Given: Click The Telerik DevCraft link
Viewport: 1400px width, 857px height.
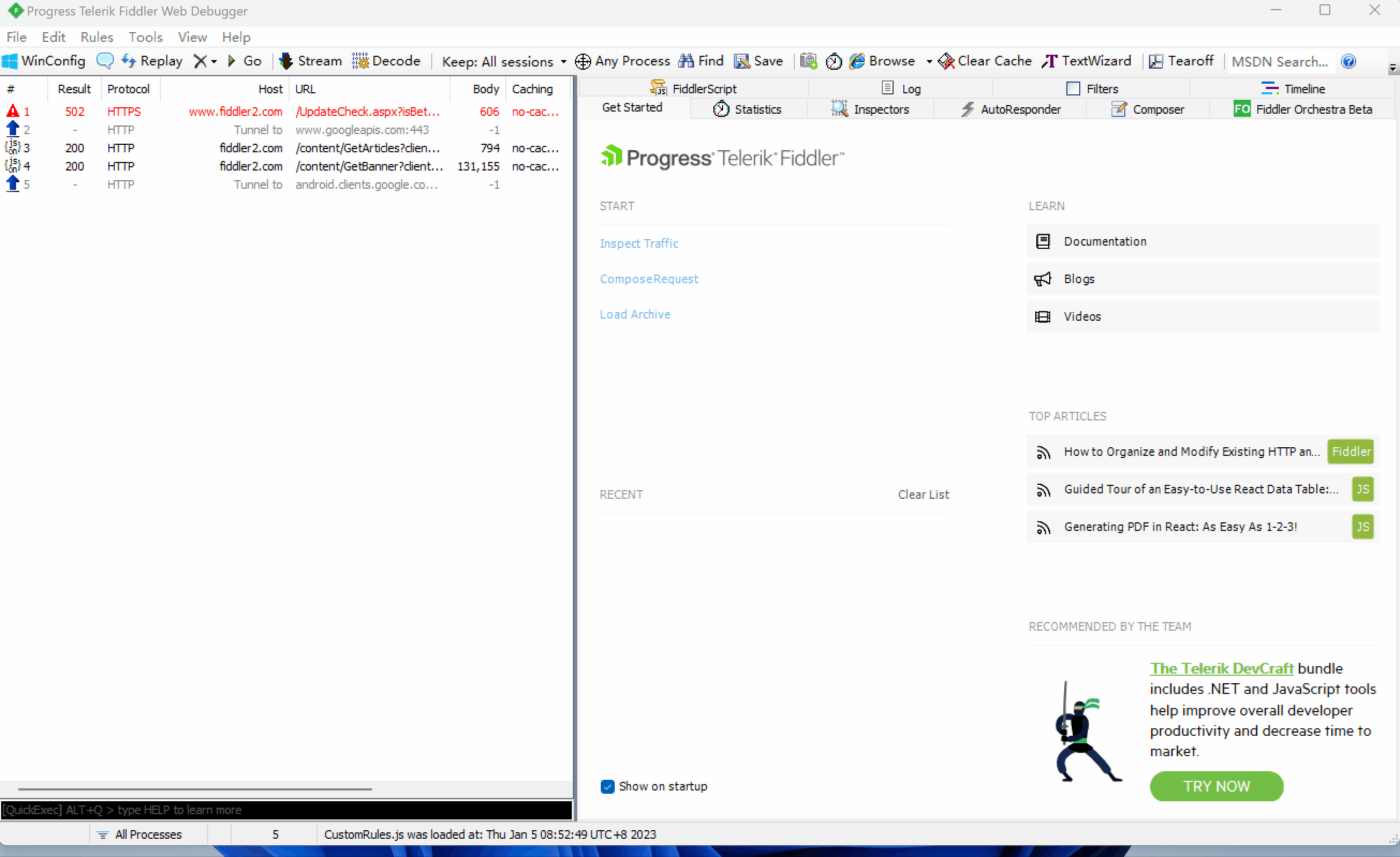Looking at the screenshot, I should click(1221, 668).
